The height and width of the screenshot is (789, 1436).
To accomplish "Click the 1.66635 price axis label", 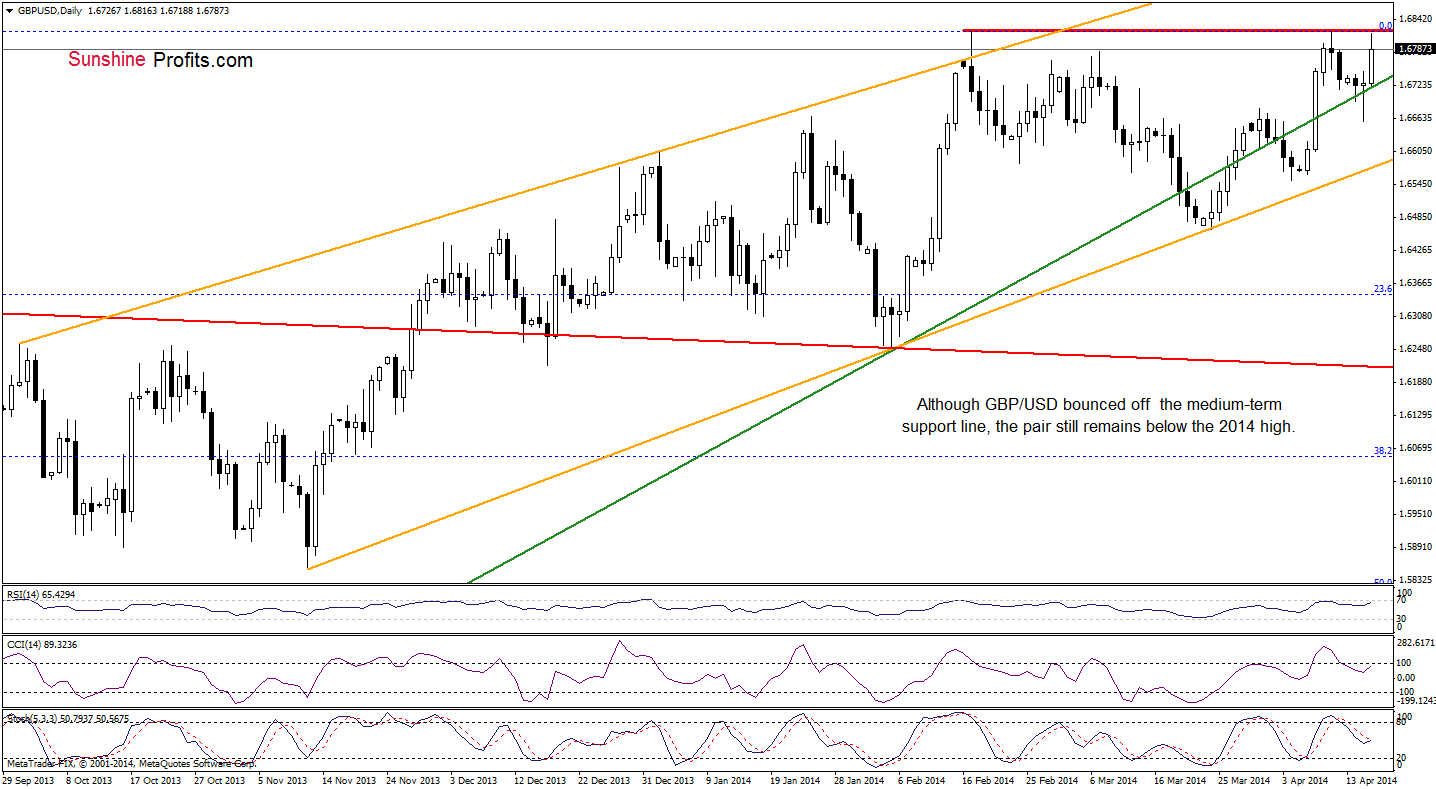I will click(1414, 119).
